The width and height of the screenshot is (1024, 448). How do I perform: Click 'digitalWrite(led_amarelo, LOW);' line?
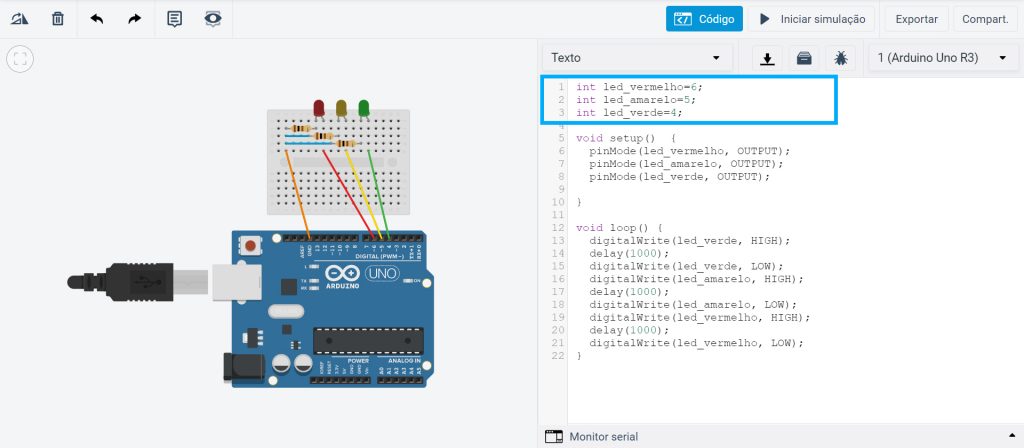(693, 305)
